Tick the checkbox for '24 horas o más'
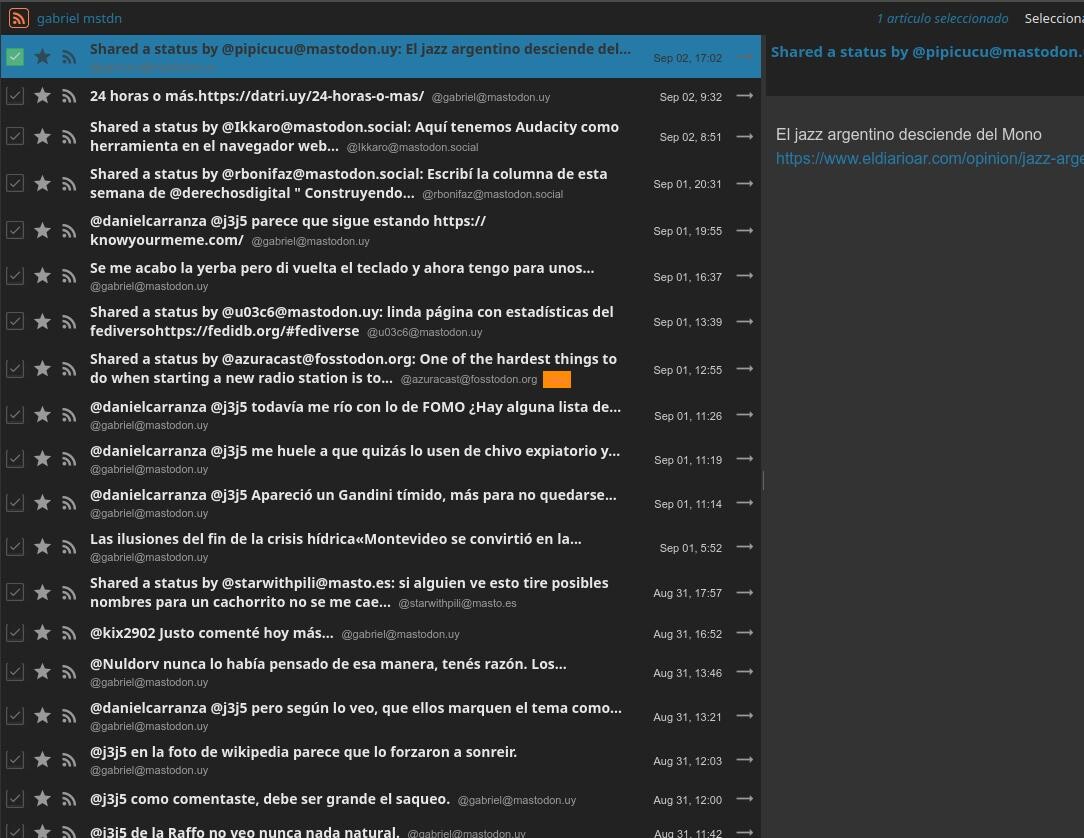 [15, 96]
